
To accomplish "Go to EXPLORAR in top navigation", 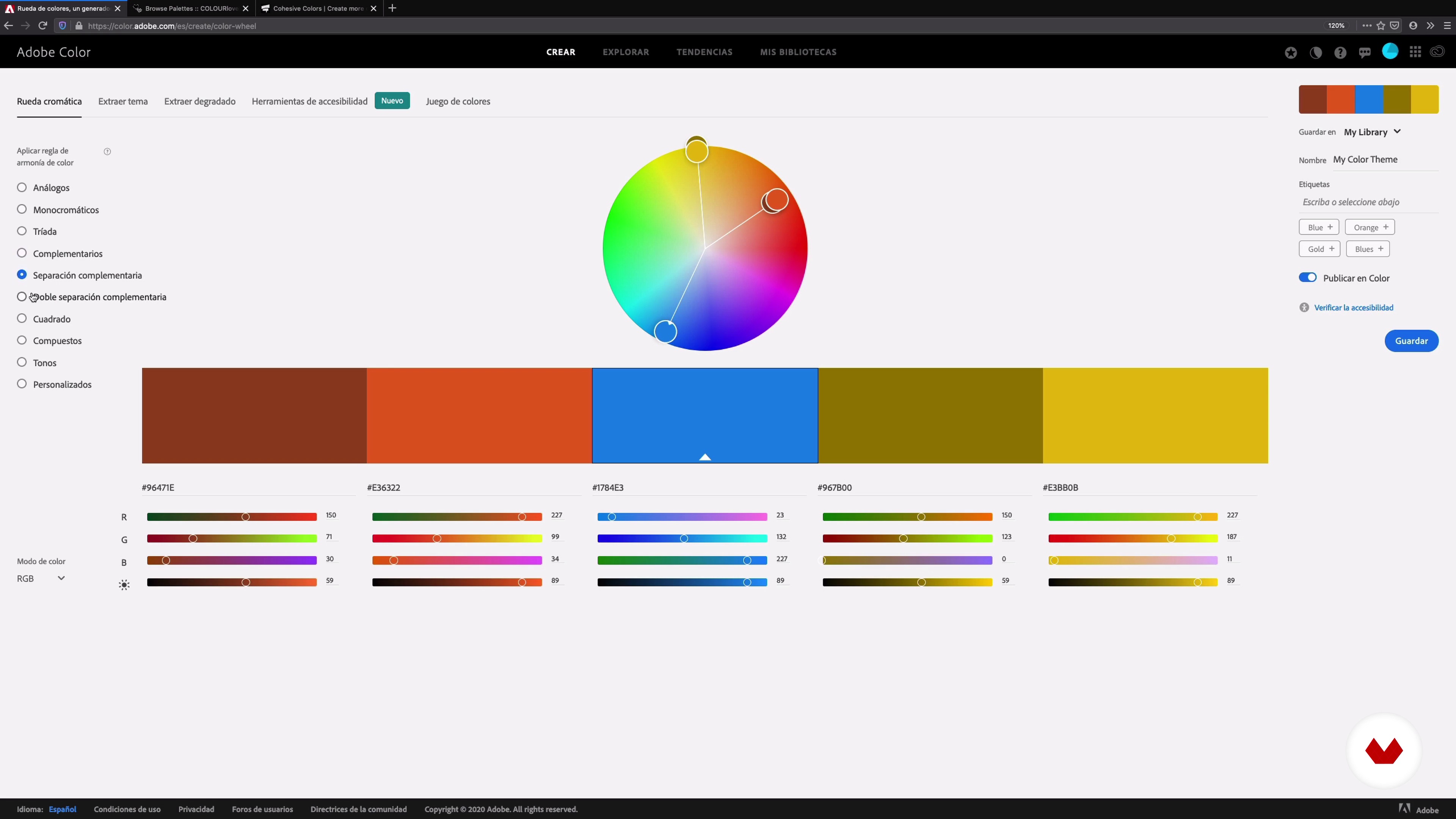I will pyautogui.click(x=626, y=52).
